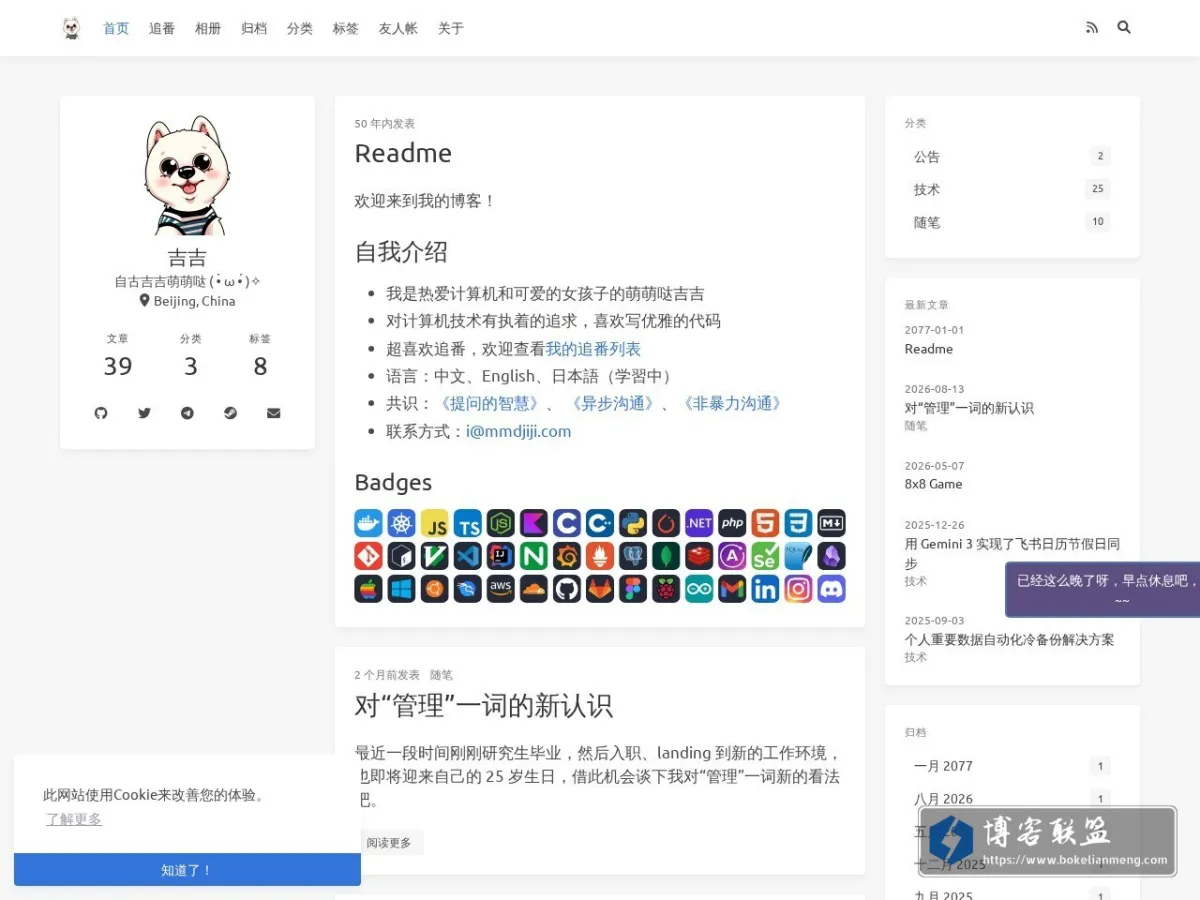
Task: Click the VS Code badge icon
Action: (468, 556)
